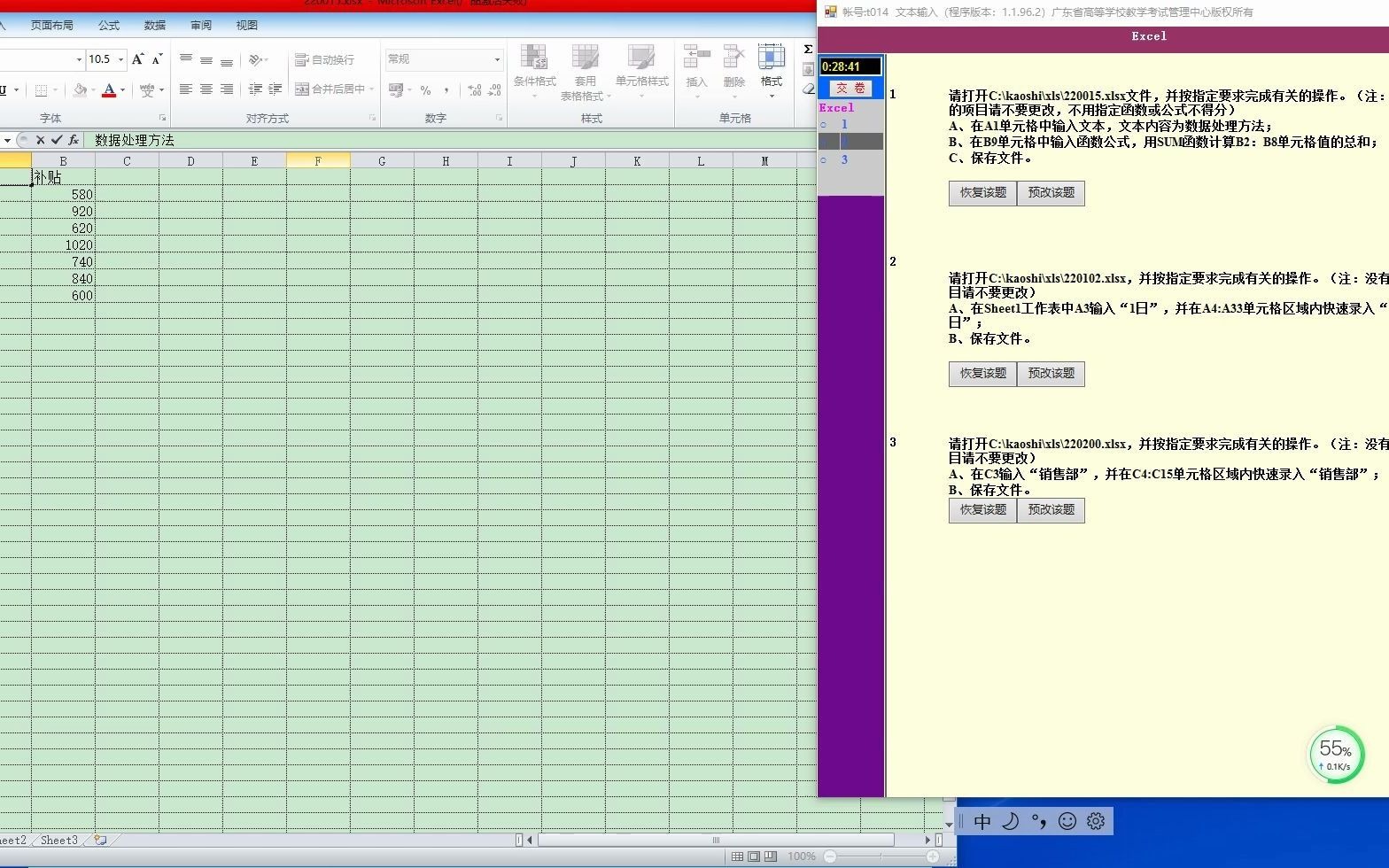
Task: Open the 插入 insert cells menu
Action: [696, 70]
